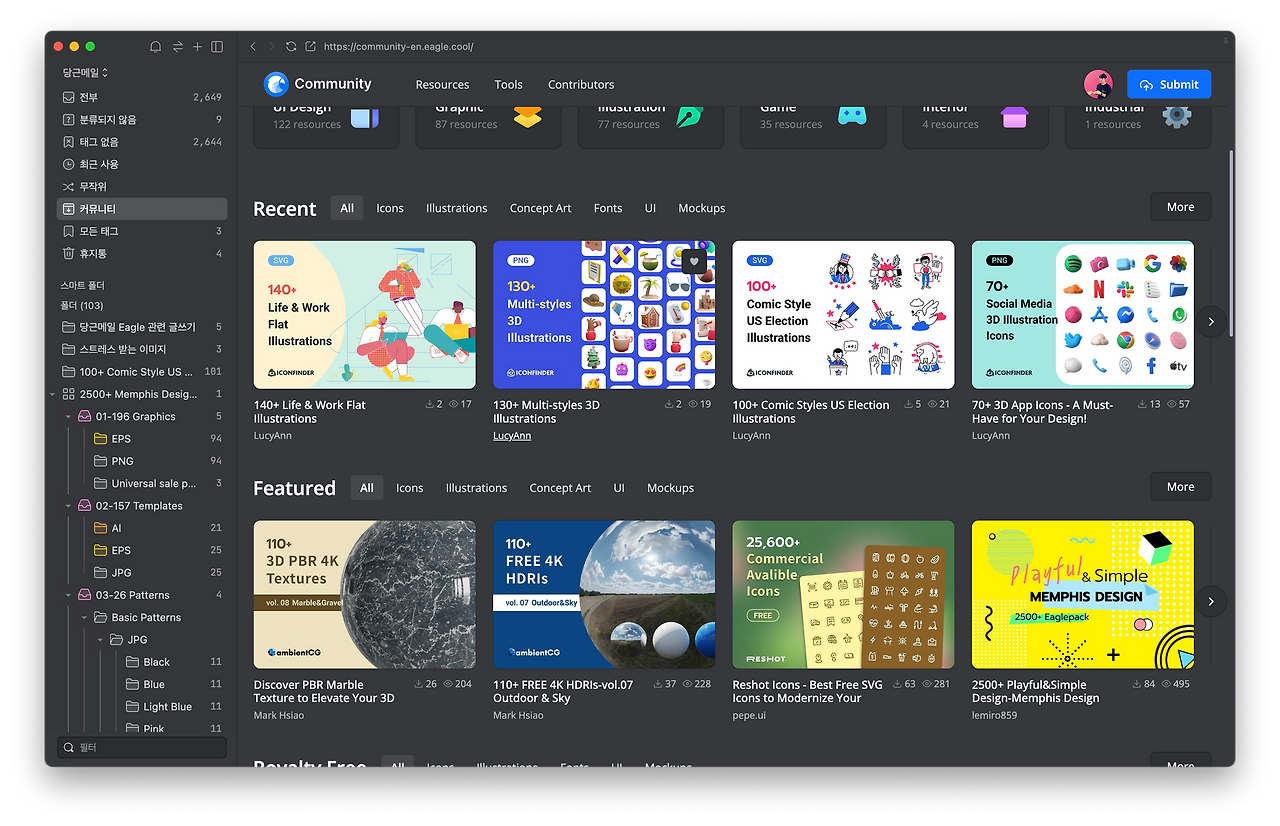
Task: Open the 25,600+ Commercial Available Icons thumbnail
Action: click(x=844, y=595)
